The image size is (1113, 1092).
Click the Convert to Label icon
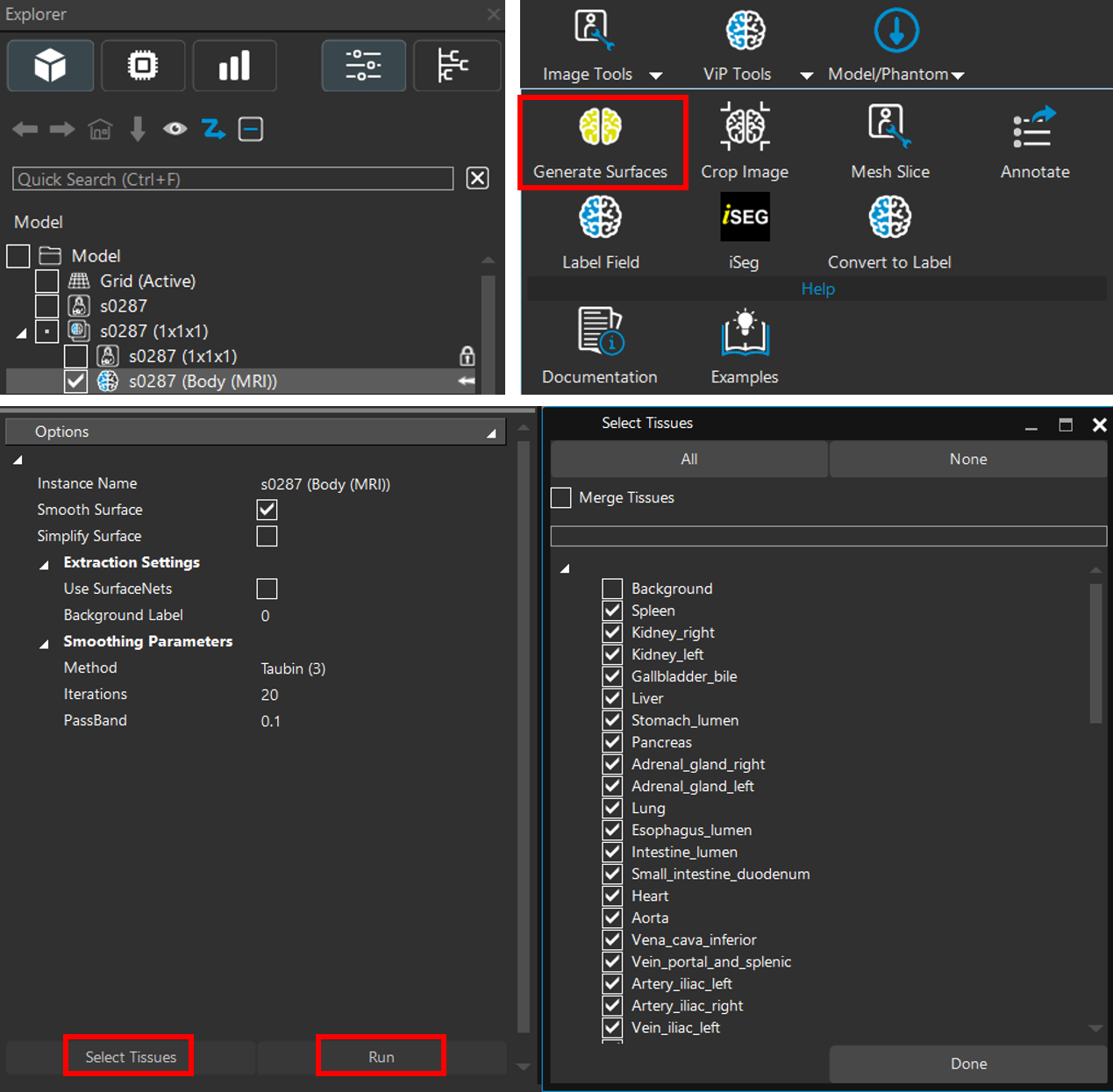889,218
